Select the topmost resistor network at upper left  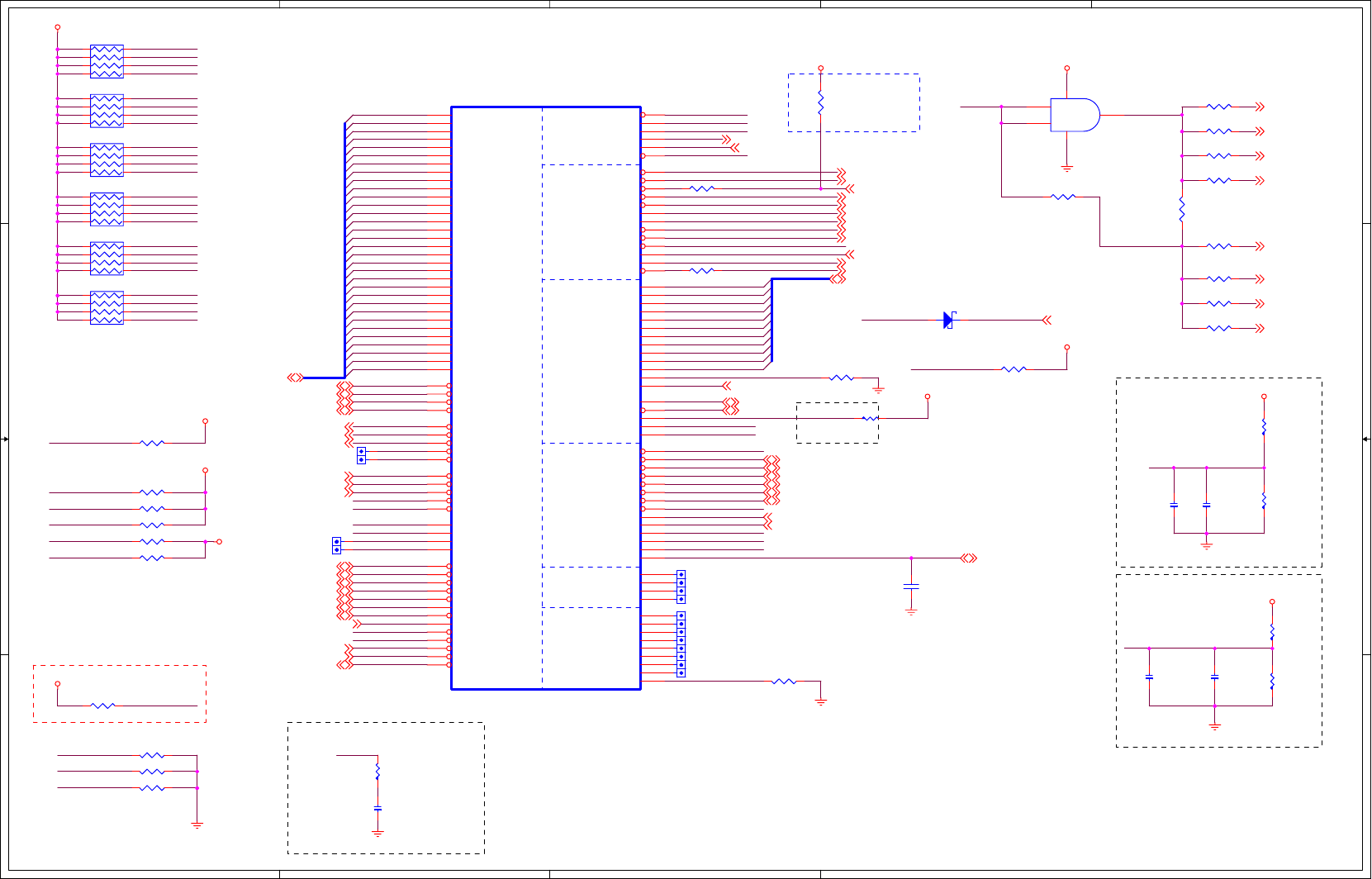107,61
